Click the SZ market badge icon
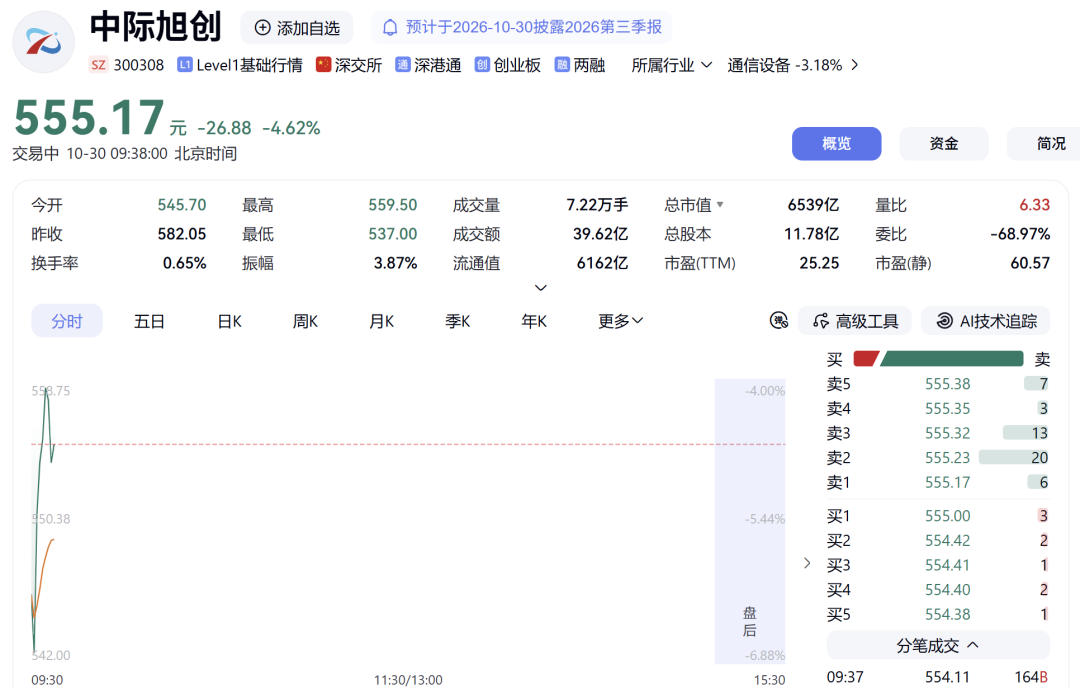 pos(98,65)
